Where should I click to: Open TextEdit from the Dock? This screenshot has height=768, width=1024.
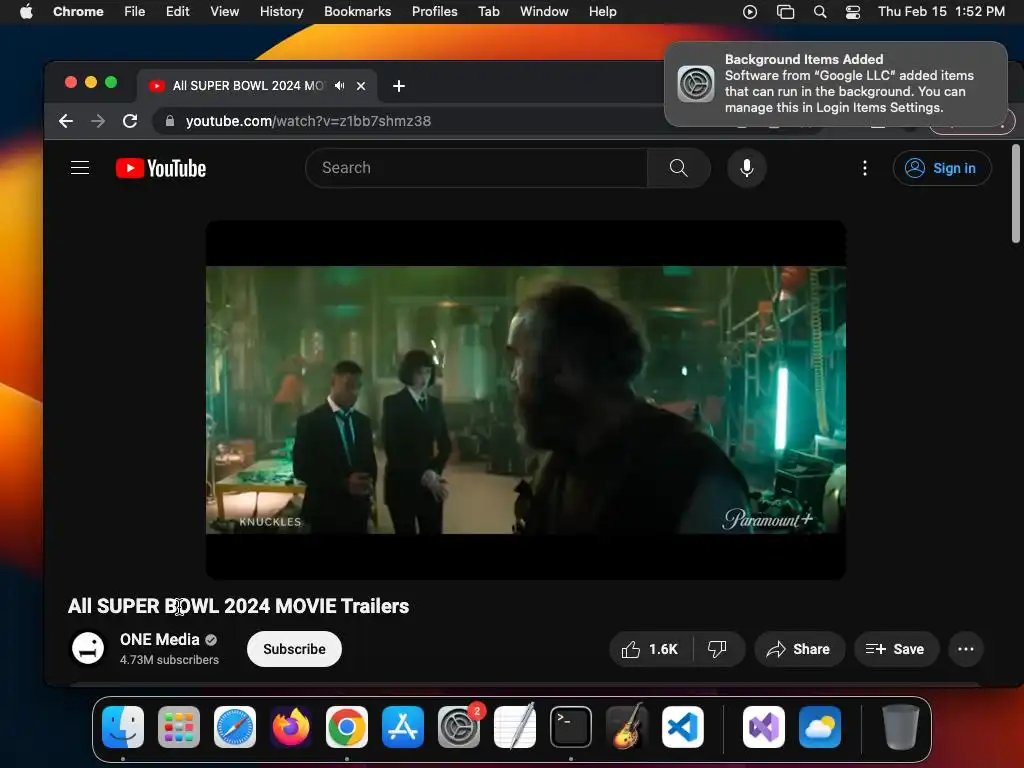point(515,727)
